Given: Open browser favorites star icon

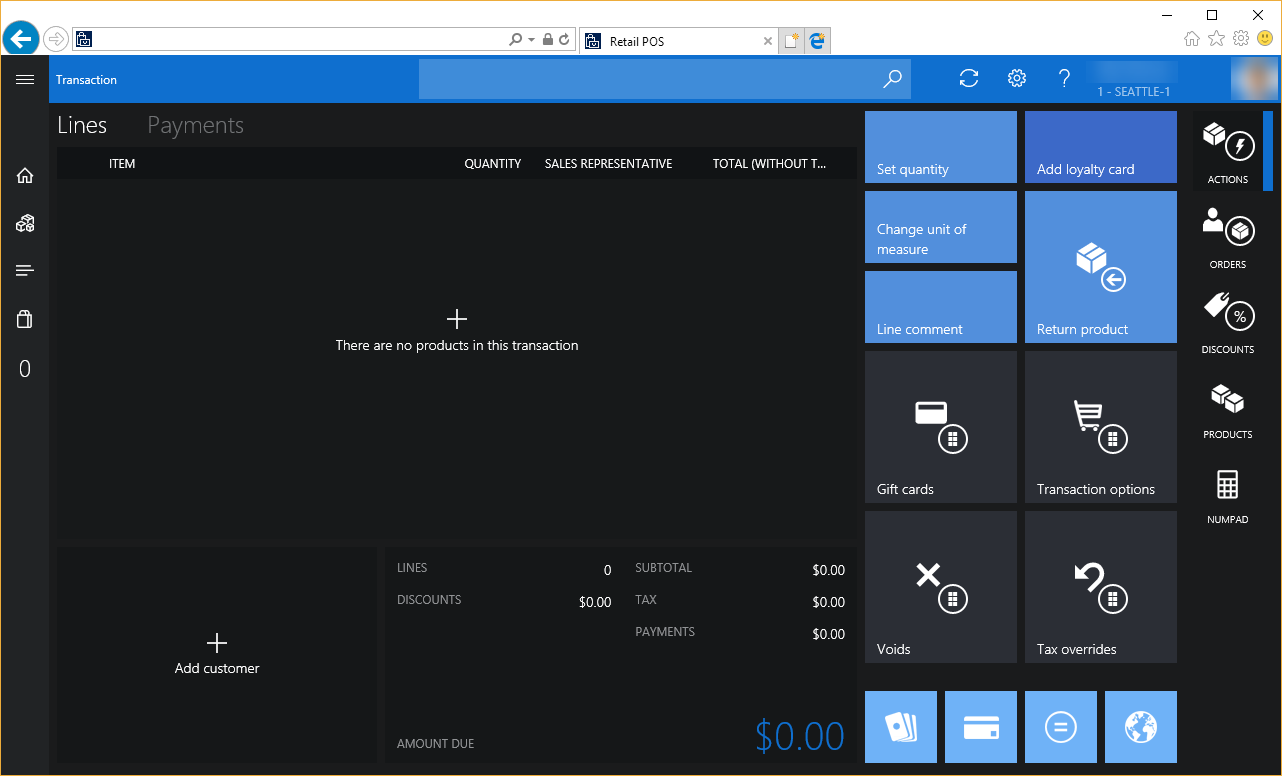Looking at the screenshot, I should click(1216, 38).
